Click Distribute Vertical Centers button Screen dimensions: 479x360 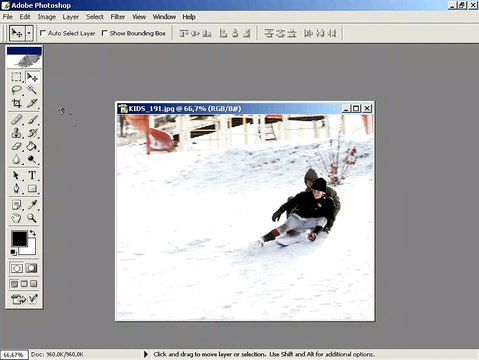[x=280, y=33]
